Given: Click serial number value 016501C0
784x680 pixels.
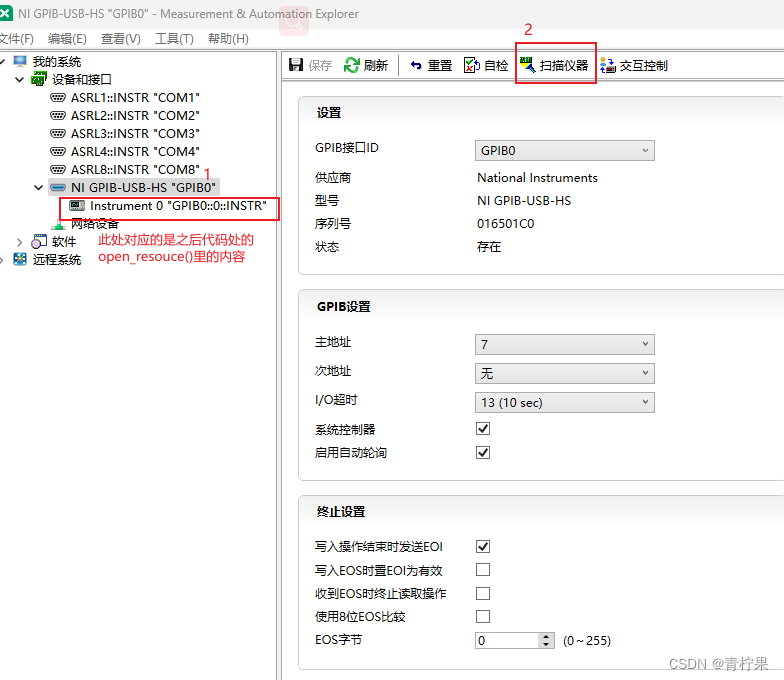Looking at the screenshot, I should coord(506,224).
